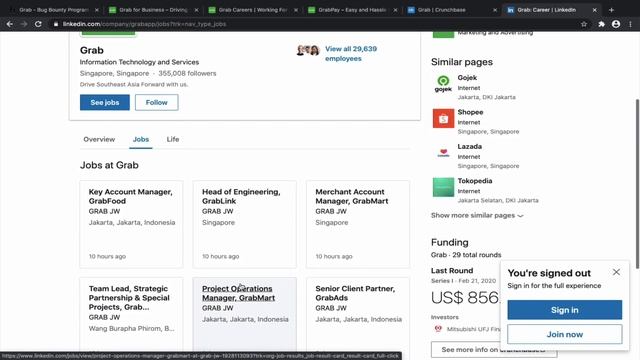640x360 pixels.
Task: Click 'See more info on crunchbase' button
Action: tap(494, 350)
